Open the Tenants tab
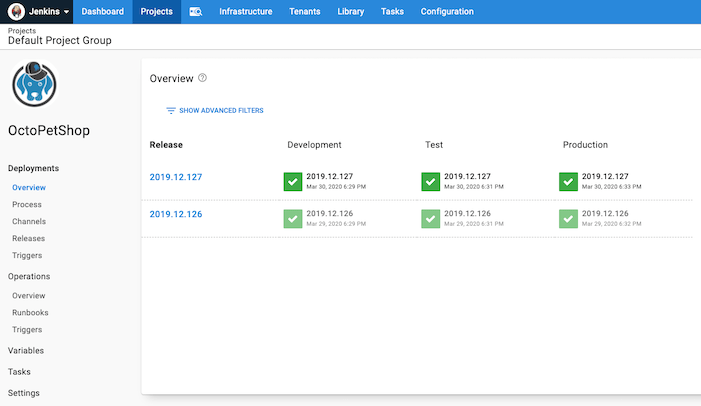Screen dimensions: 701x406 coord(304,12)
